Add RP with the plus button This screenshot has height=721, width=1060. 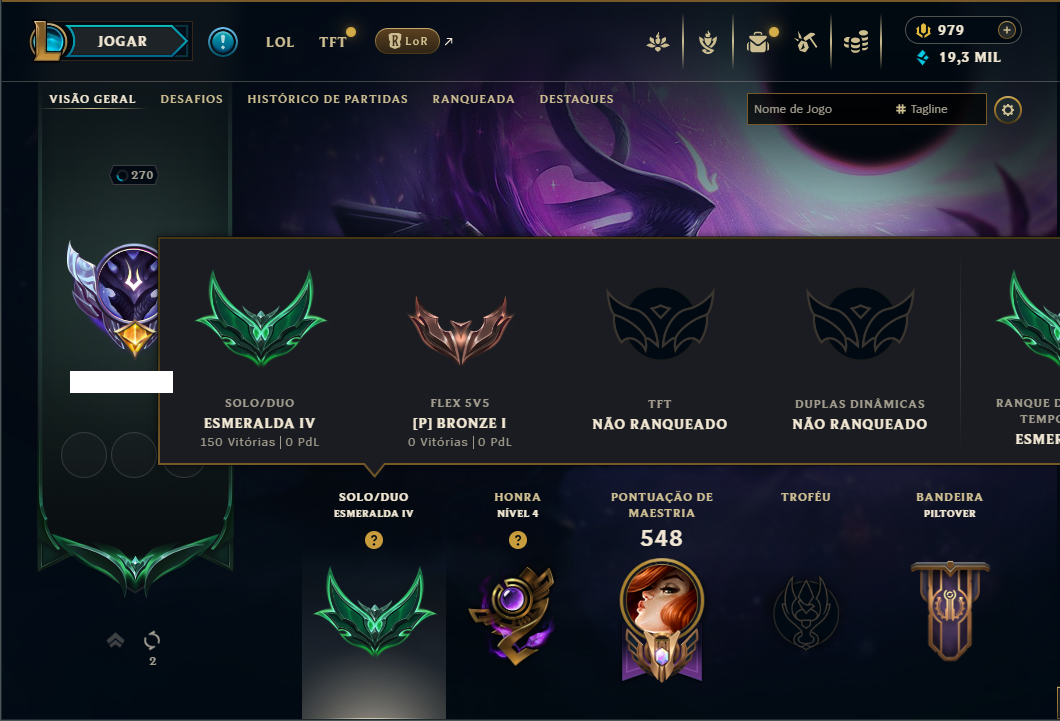pos(1006,30)
